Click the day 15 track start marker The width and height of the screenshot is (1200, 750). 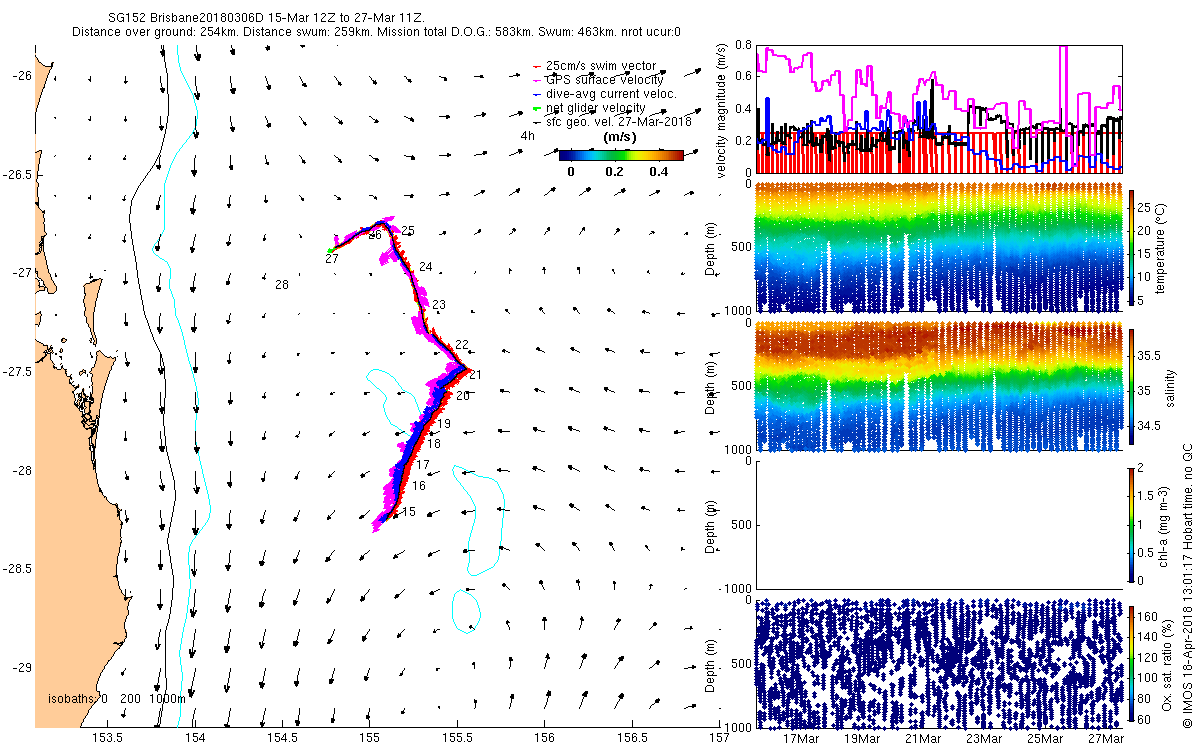click(409, 512)
